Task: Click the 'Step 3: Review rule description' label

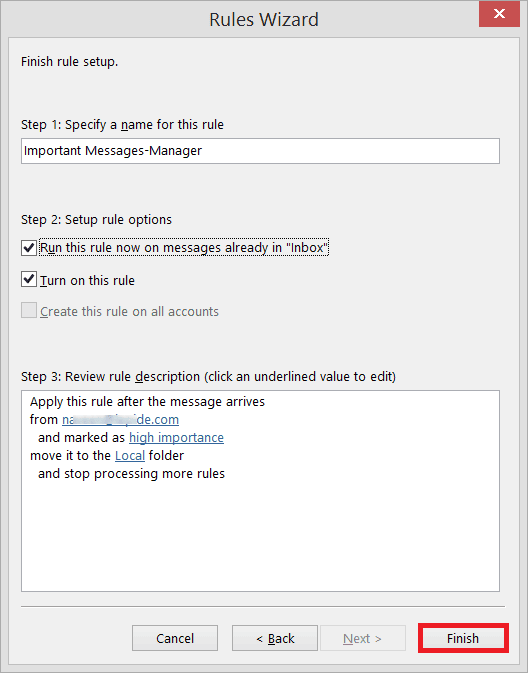Action: [x=208, y=376]
